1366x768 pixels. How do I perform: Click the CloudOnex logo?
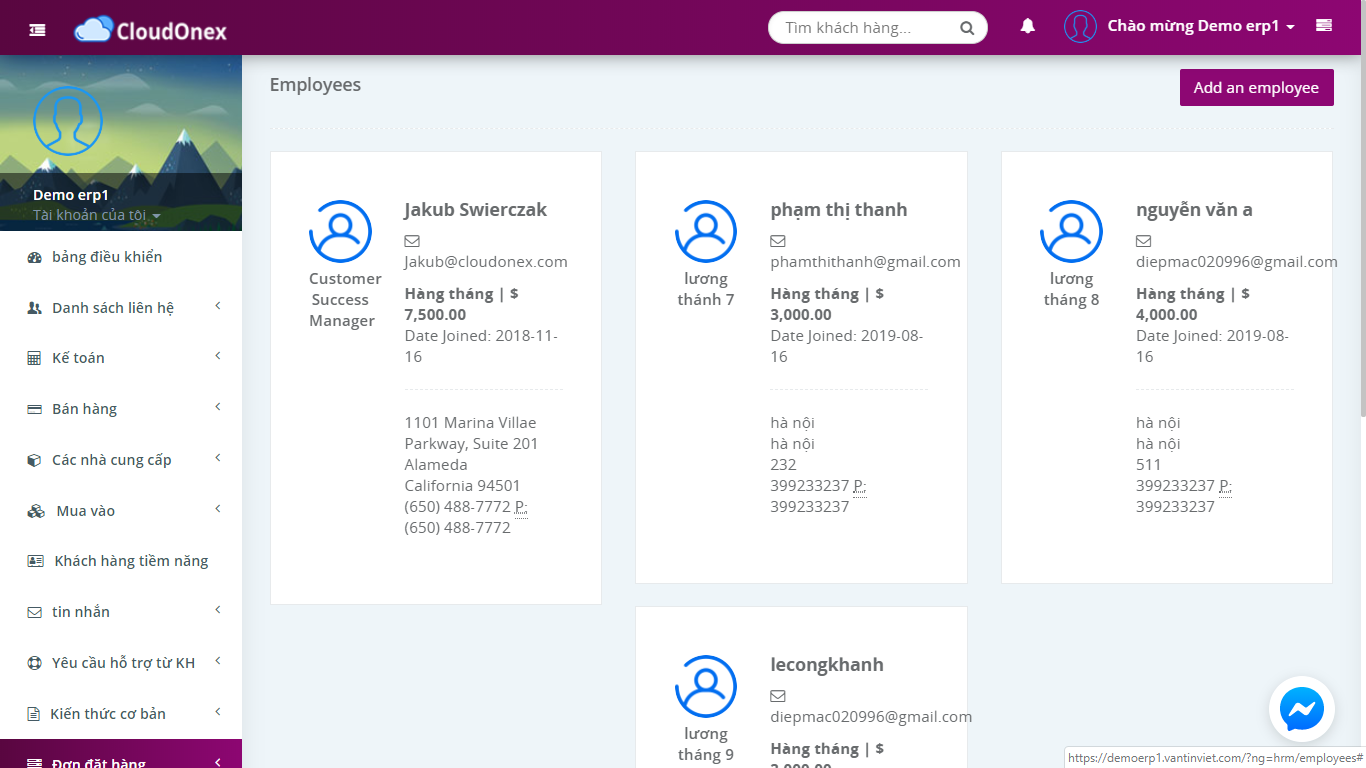pyautogui.click(x=151, y=29)
